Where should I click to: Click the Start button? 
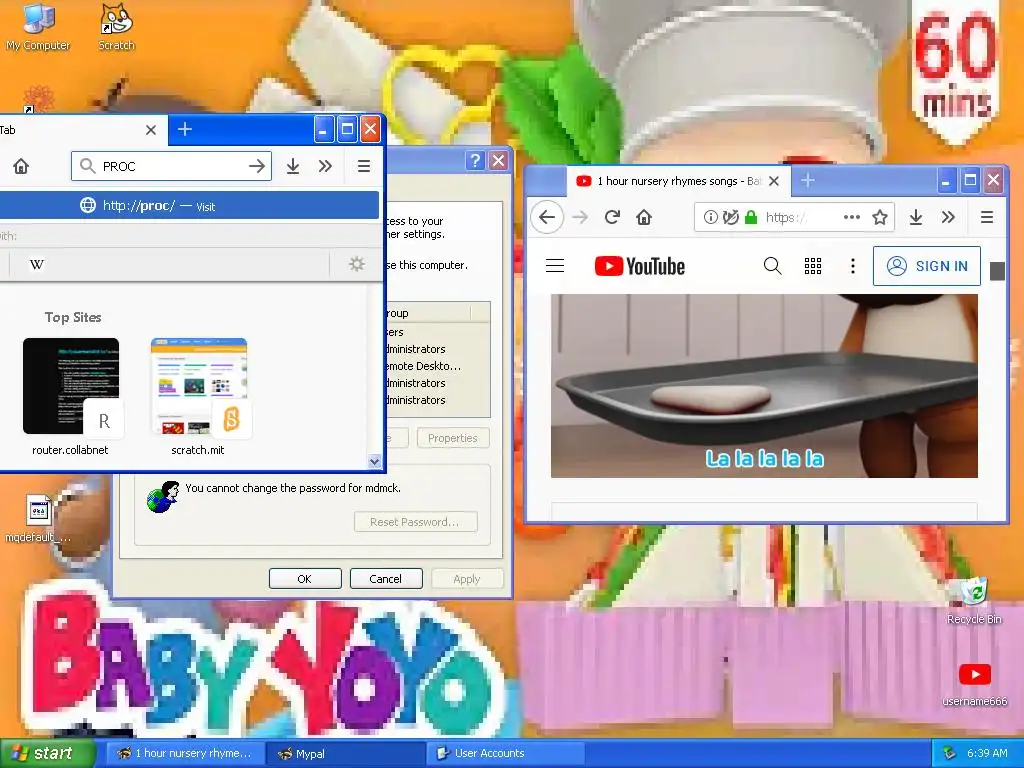point(47,753)
